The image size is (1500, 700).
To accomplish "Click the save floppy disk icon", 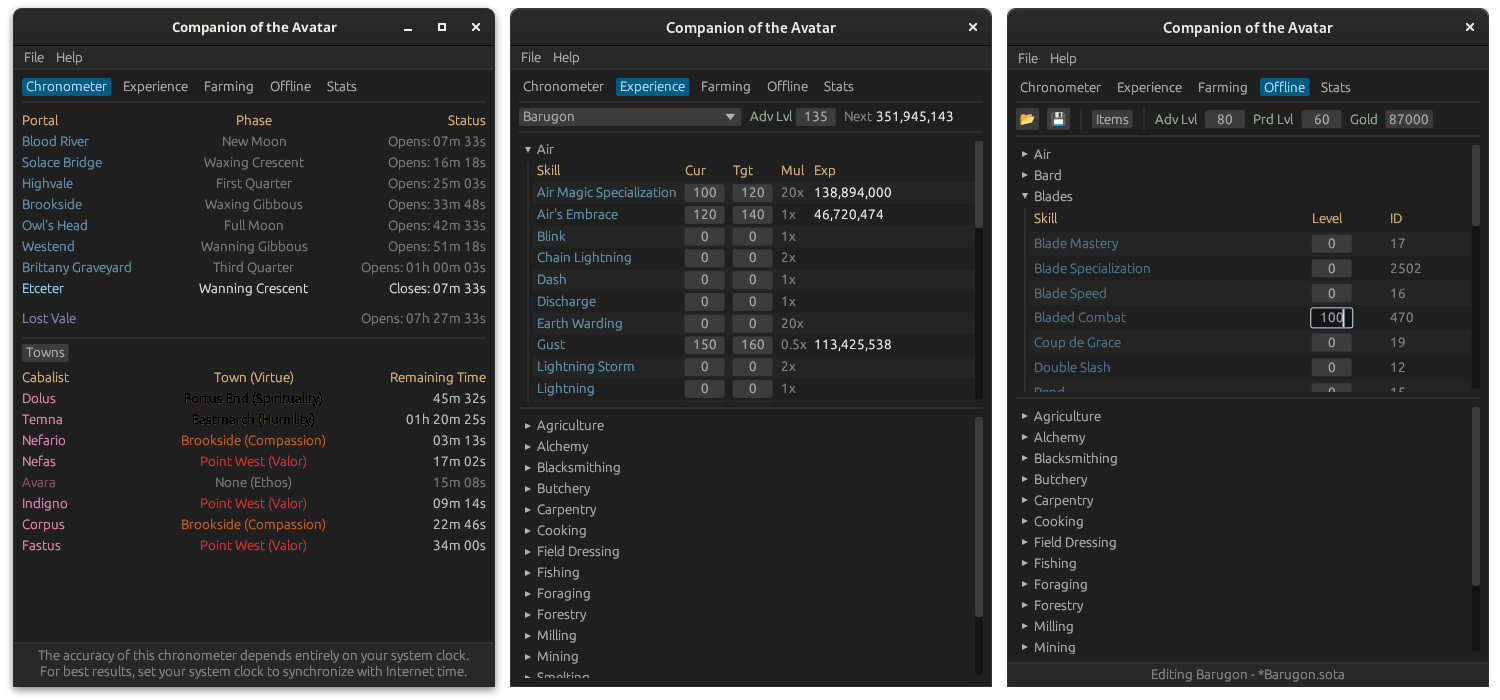I will coord(1058,120).
